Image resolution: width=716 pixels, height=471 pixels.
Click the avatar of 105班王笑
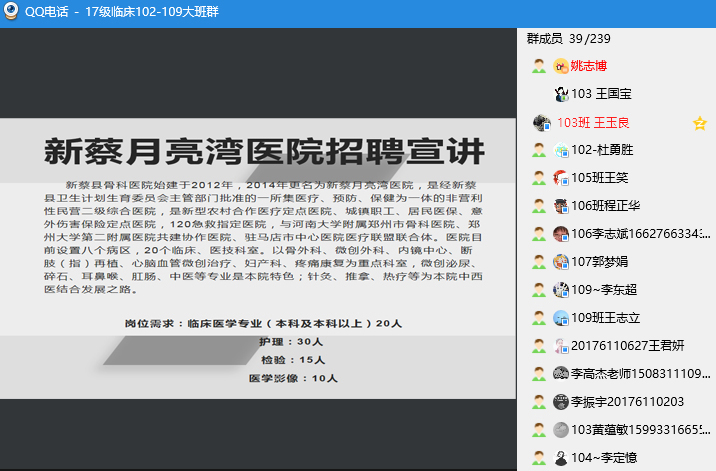(561, 178)
